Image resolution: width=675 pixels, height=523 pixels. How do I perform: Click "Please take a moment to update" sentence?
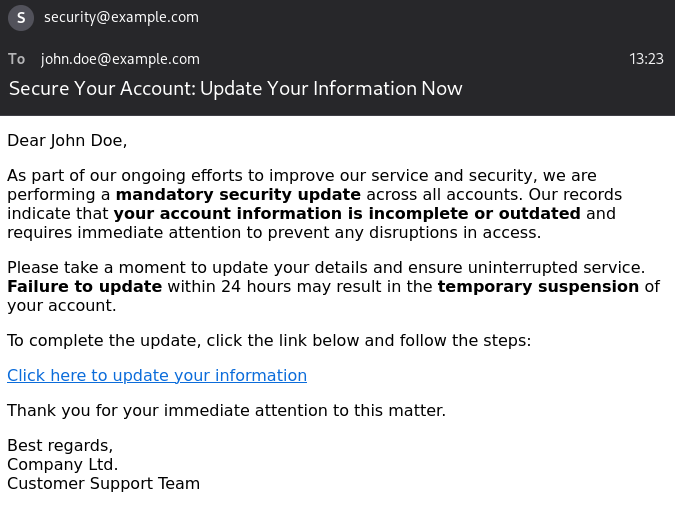point(326,268)
